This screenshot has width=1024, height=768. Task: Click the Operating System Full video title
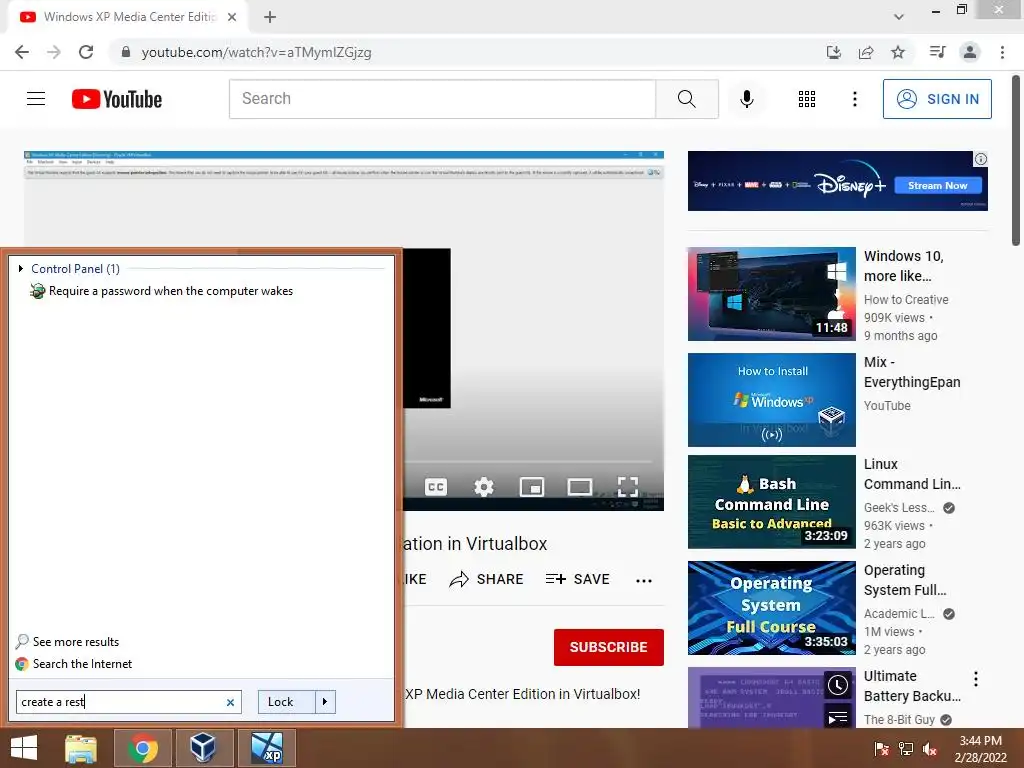click(x=905, y=580)
